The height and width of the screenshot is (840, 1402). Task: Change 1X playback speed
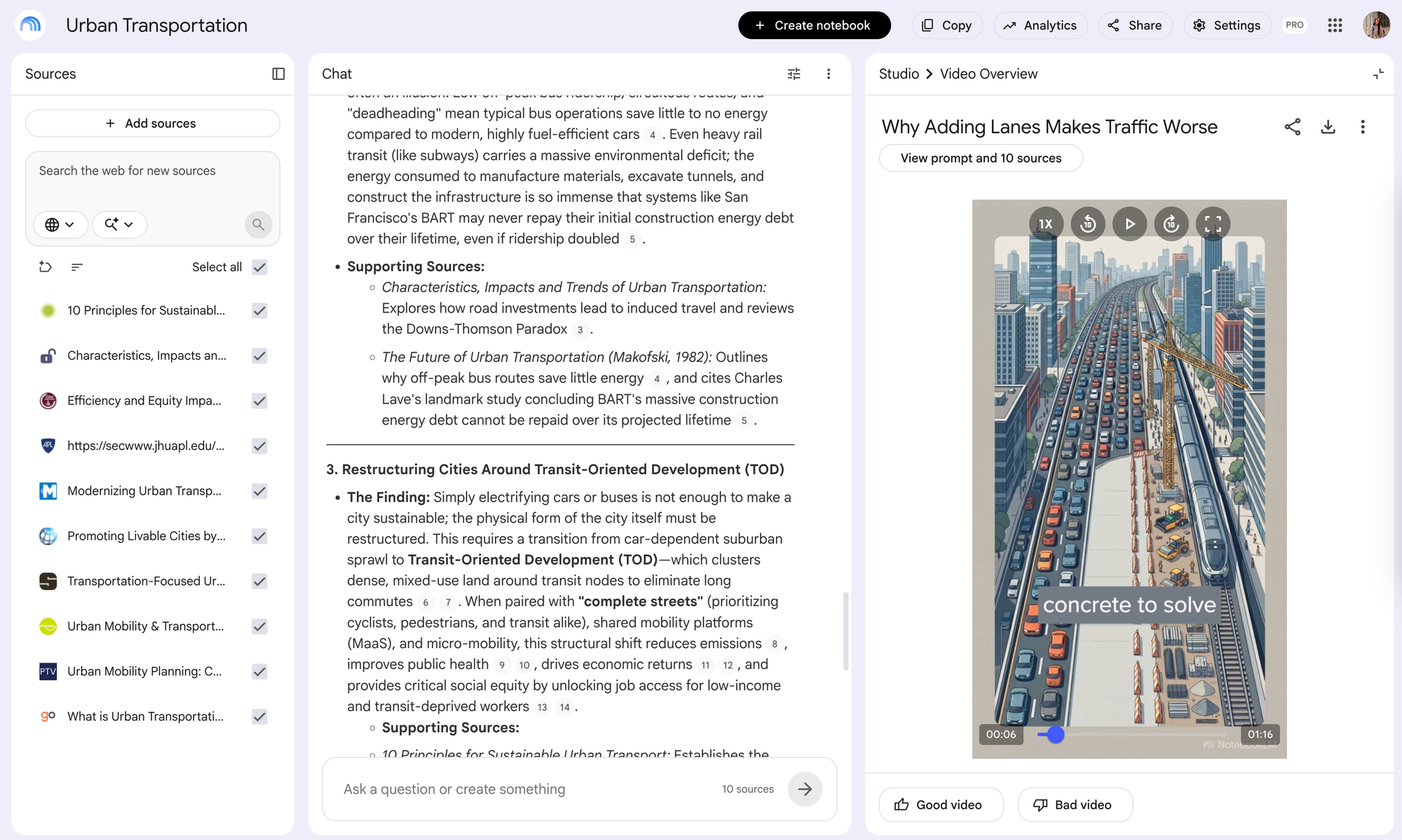pos(1046,224)
